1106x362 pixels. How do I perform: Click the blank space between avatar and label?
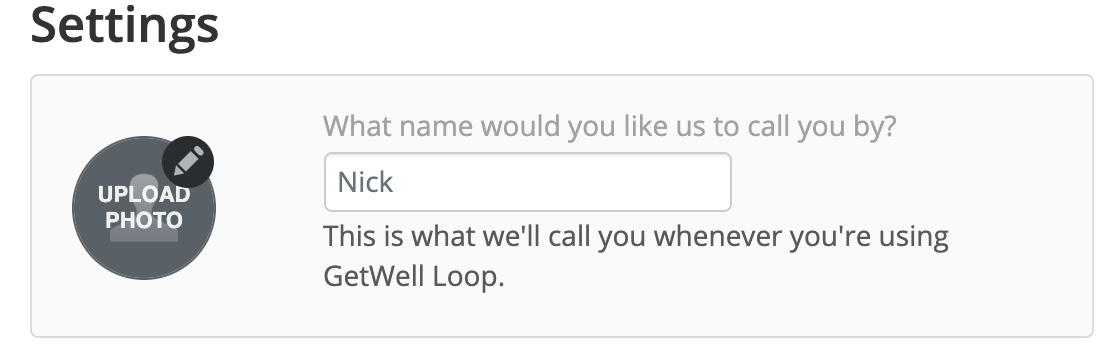click(x=269, y=207)
